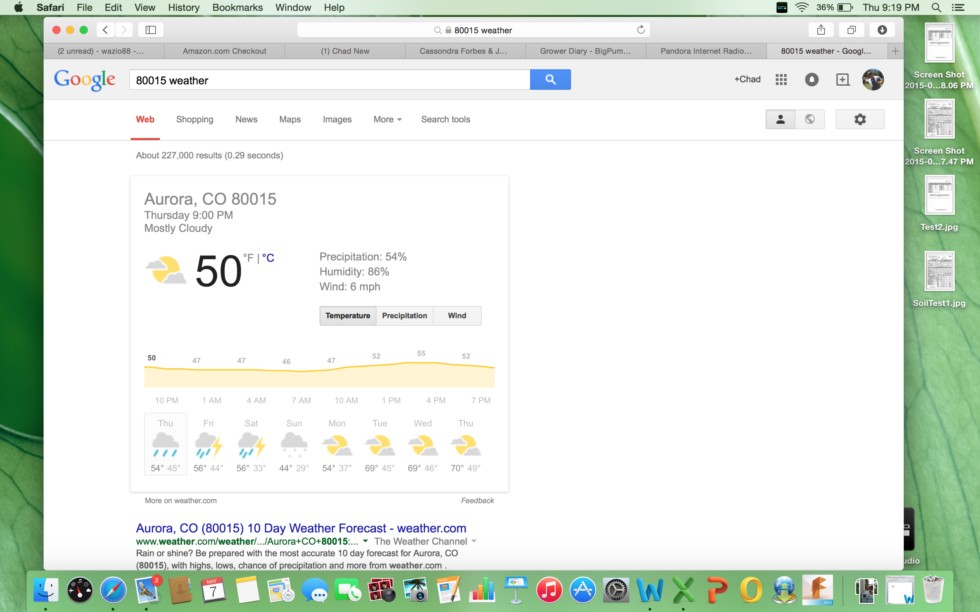
Task: Open the search settings gear
Action: click(860, 120)
